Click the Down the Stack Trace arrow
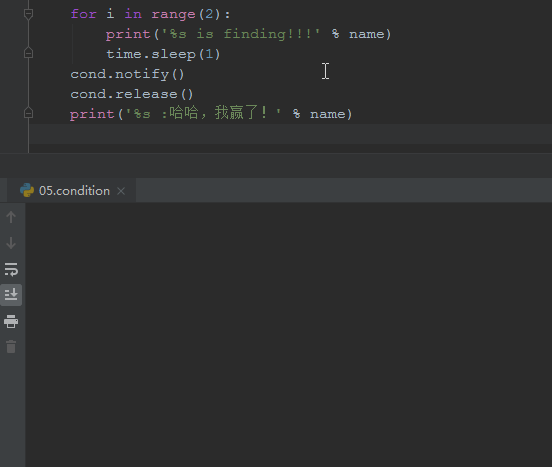 click(x=11, y=243)
